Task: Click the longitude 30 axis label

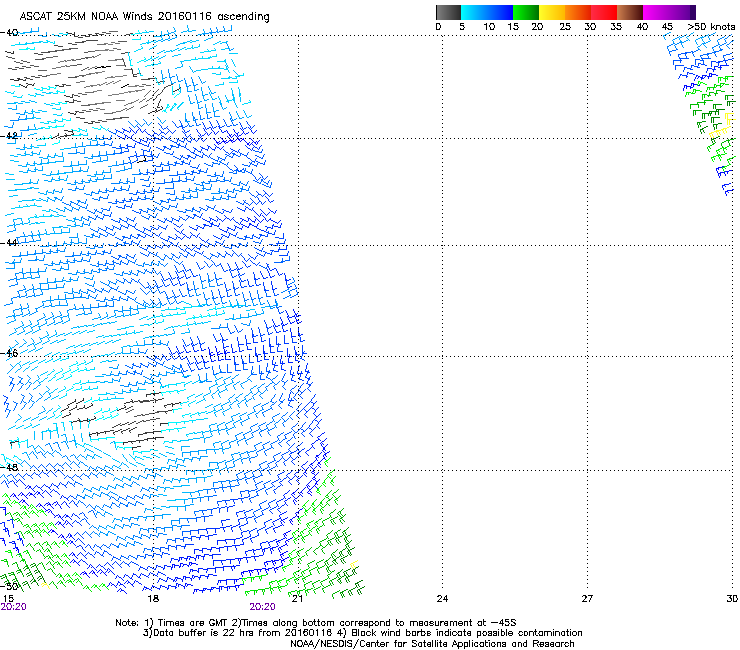Action: point(732,599)
